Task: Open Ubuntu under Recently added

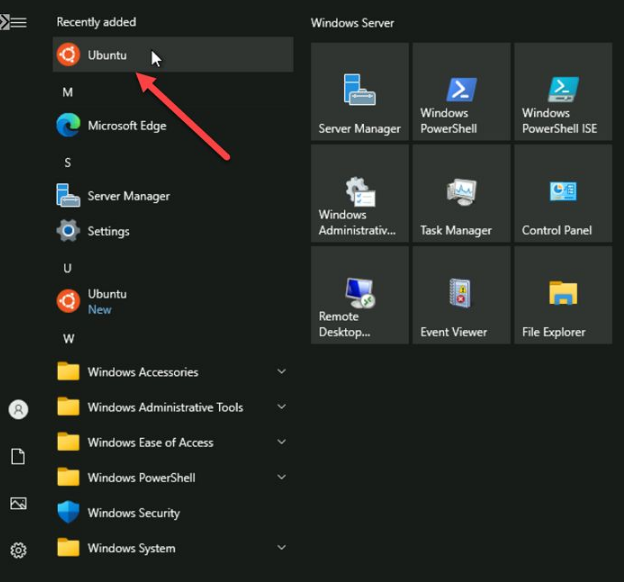Action: click(x=173, y=55)
